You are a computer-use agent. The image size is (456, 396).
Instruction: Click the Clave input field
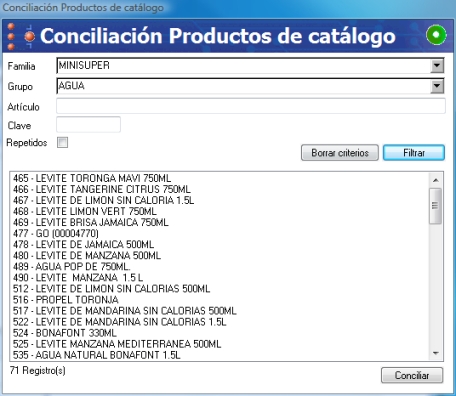pyautogui.click(x=88, y=125)
